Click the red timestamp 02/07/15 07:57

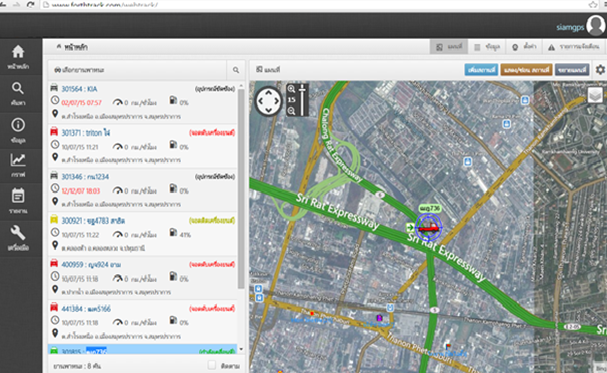(x=81, y=103)
